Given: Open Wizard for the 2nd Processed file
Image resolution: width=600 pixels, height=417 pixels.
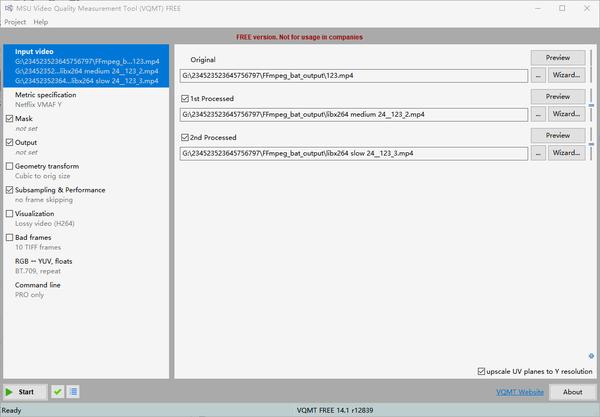Looking at the screenshot, I should [566, 153].
